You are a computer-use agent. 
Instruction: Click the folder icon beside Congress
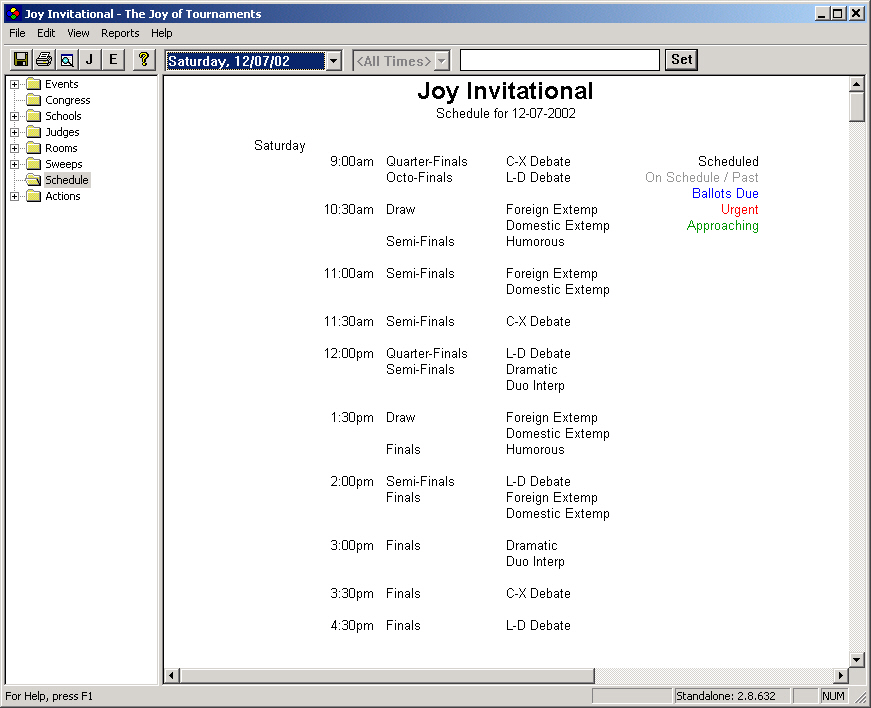click(x=31, y=100)
